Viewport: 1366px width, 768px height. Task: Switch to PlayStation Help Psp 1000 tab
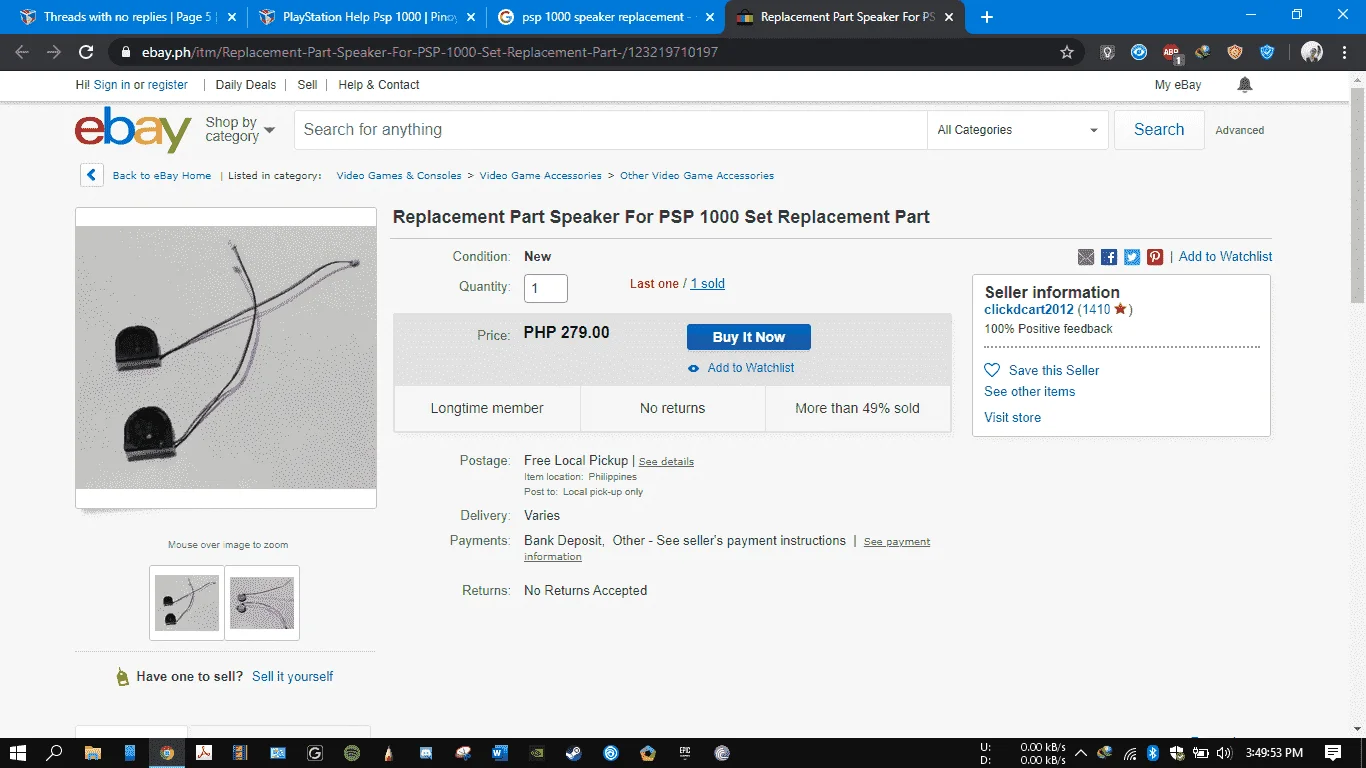(367, 17)
